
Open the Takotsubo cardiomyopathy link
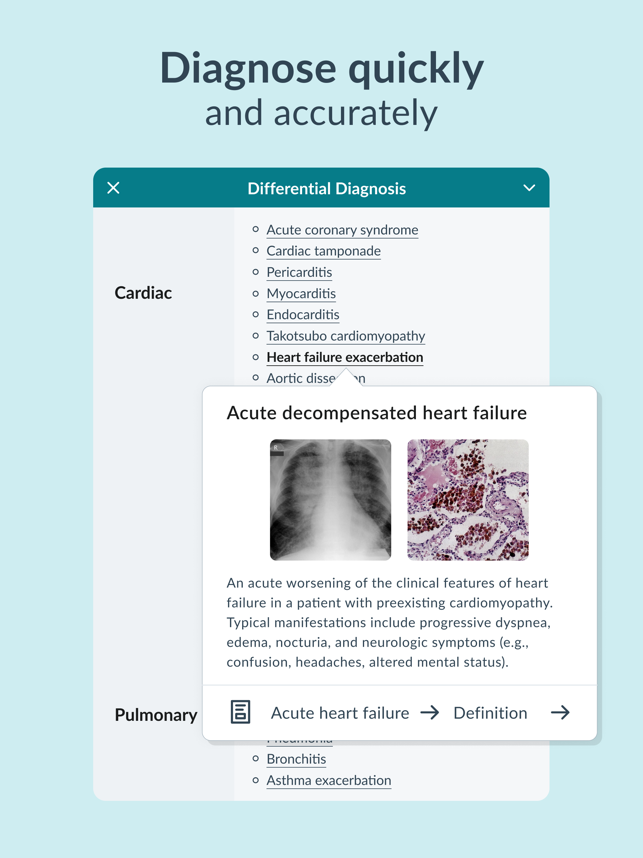tap(345, 336)
